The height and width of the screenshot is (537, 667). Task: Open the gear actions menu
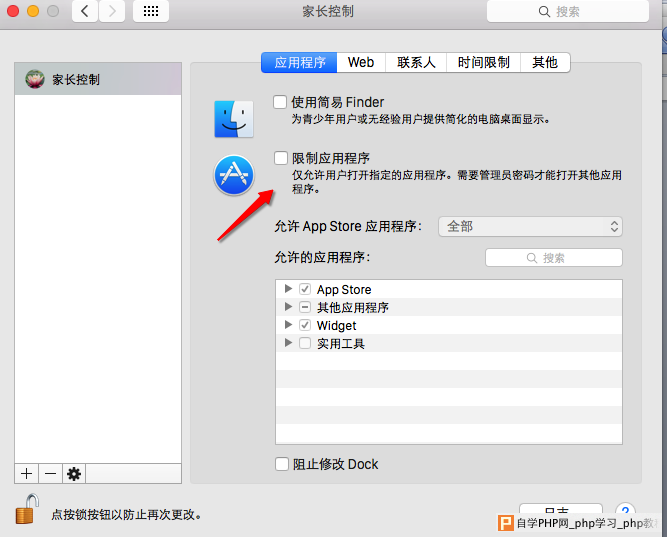pyautogui.click(x=74, y=474)
